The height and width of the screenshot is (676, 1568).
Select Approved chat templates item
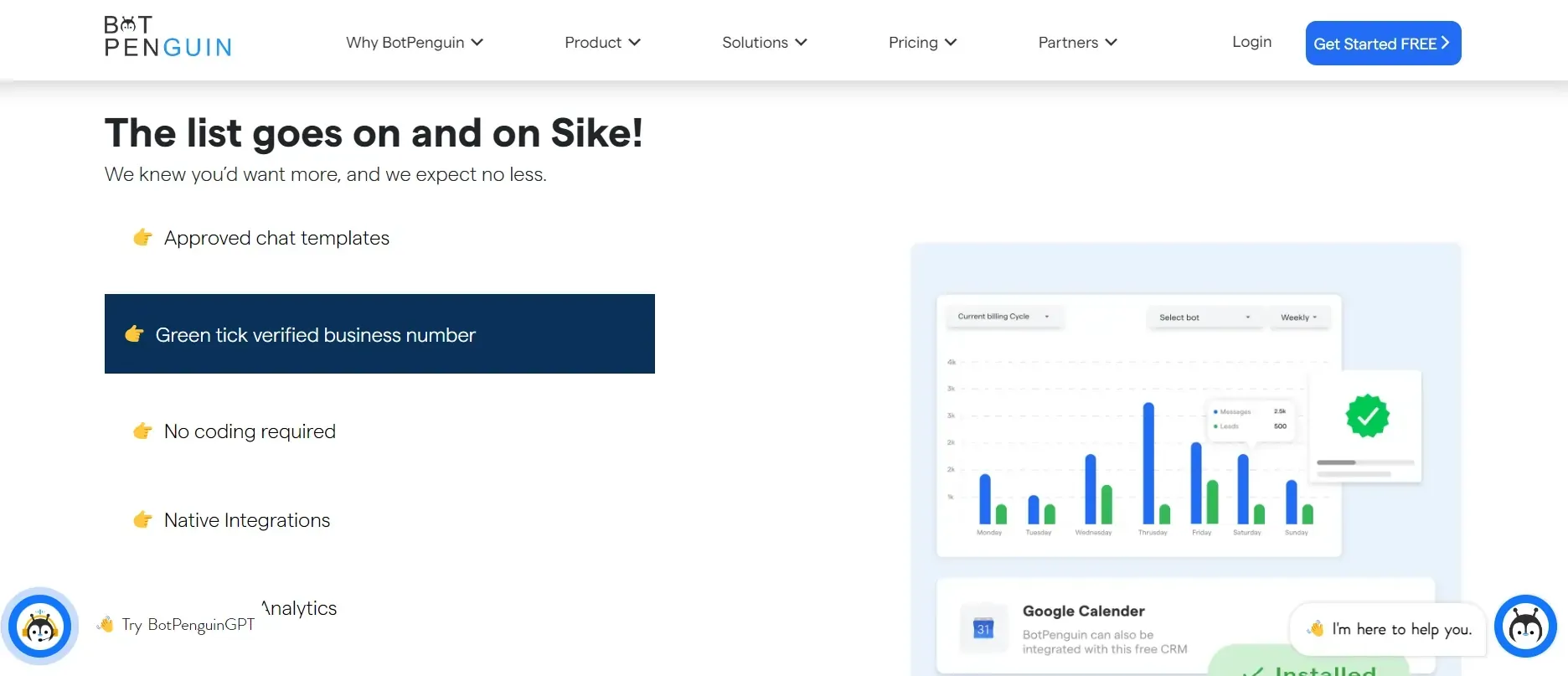(x=276, y=238)
